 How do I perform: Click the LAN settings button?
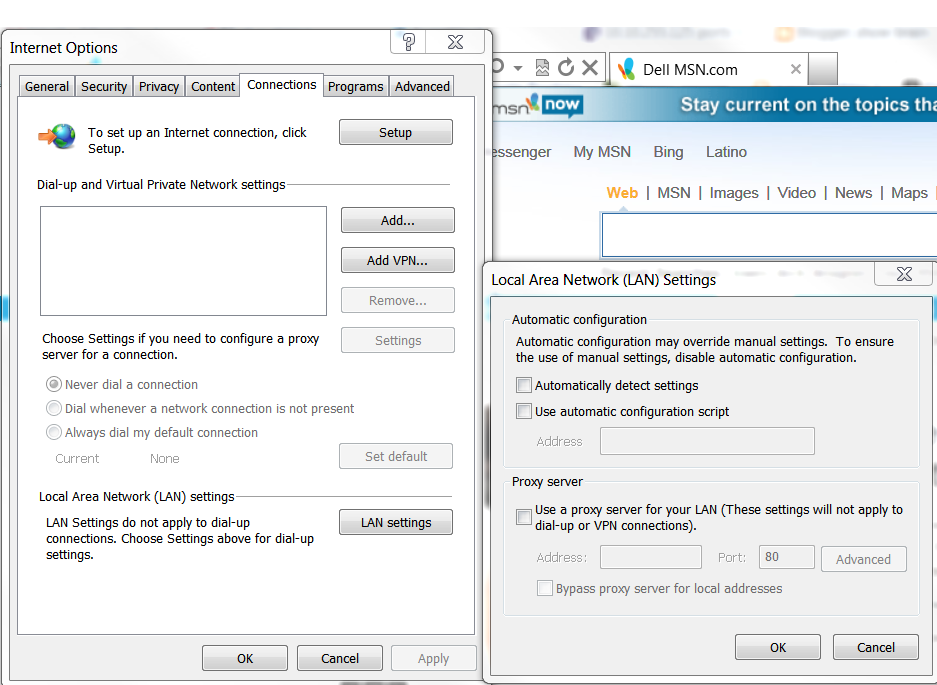coord(395,521)
